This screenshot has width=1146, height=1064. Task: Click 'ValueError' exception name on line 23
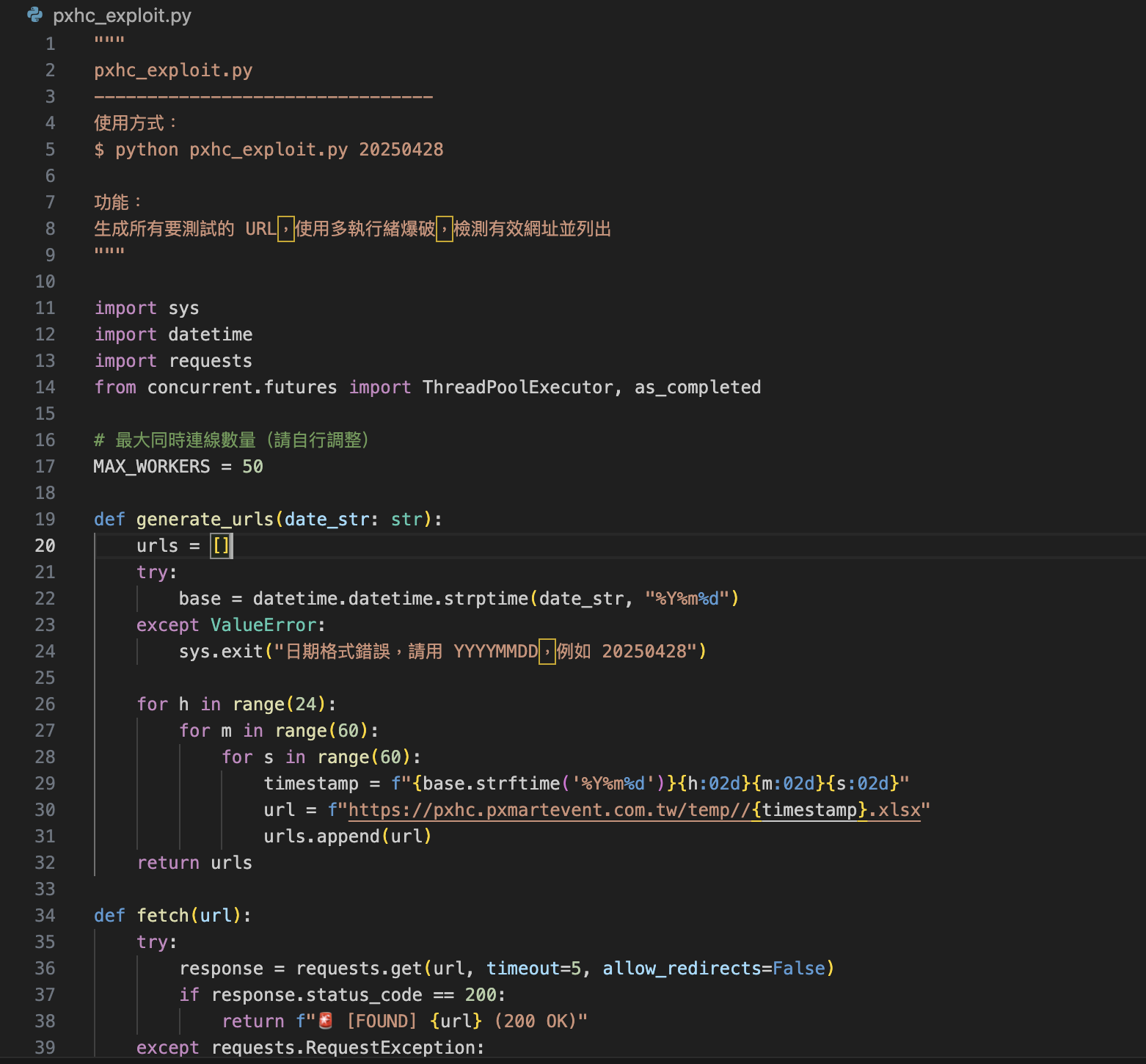pos(263,625)
